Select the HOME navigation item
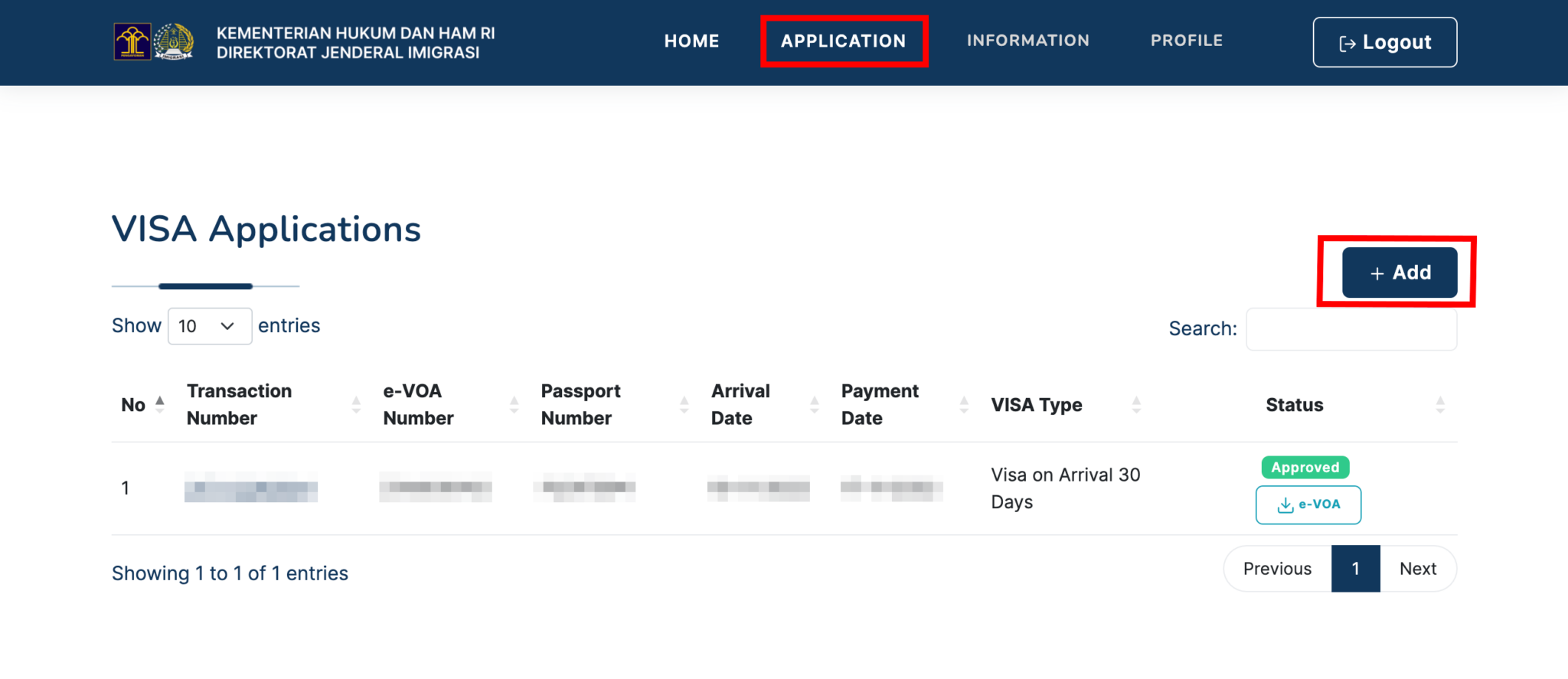 pos(691,41)
